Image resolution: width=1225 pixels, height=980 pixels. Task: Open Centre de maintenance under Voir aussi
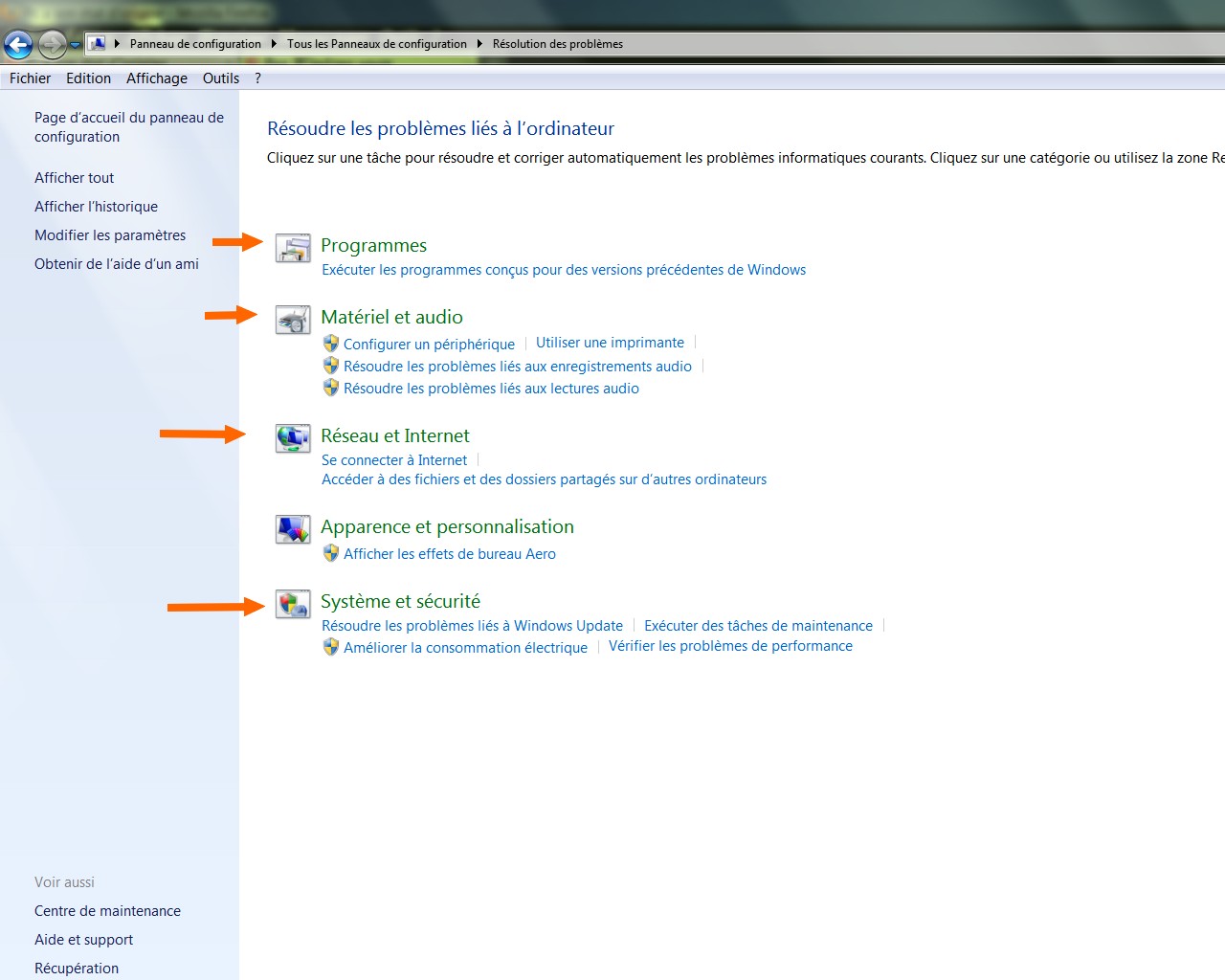(107, 911)
